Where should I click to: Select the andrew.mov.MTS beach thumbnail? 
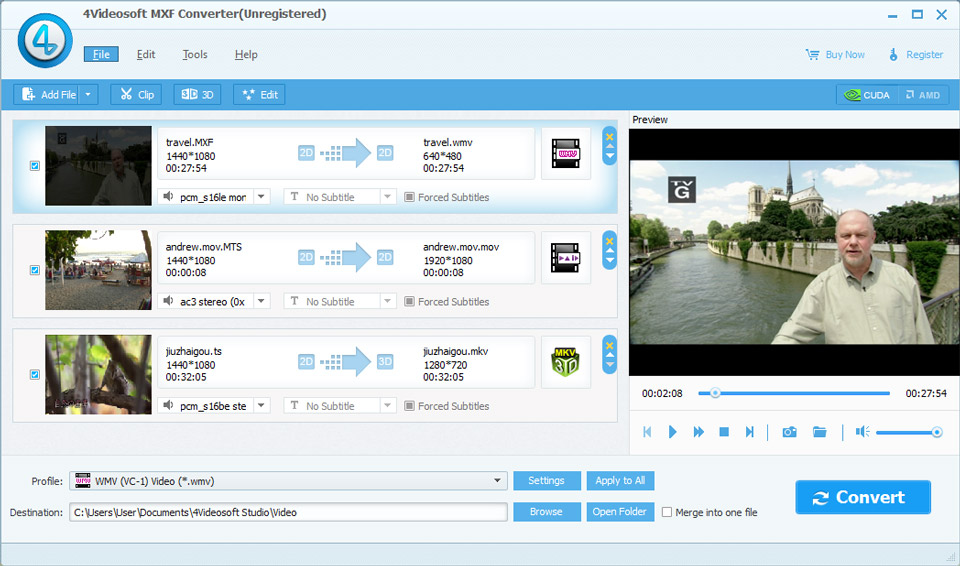pos(98,270)
